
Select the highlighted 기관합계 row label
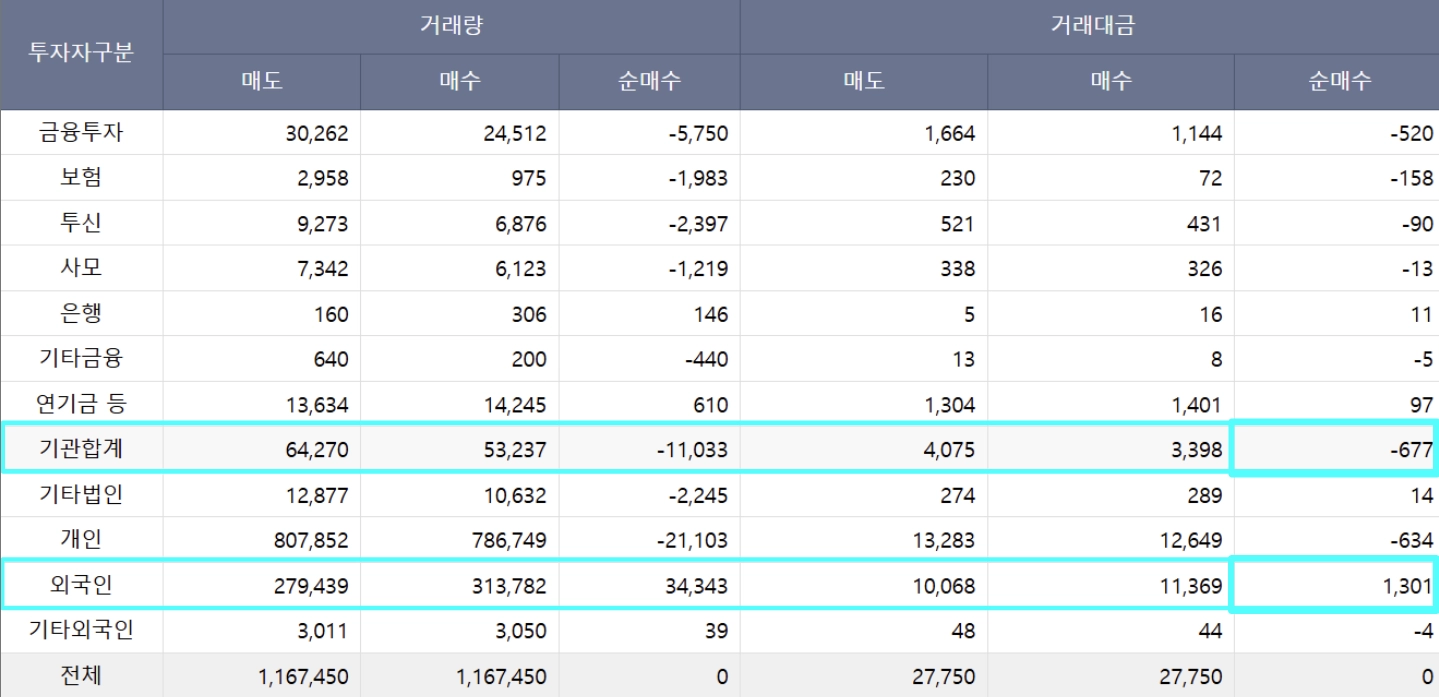pyautogui.click(x=81, y=449)
